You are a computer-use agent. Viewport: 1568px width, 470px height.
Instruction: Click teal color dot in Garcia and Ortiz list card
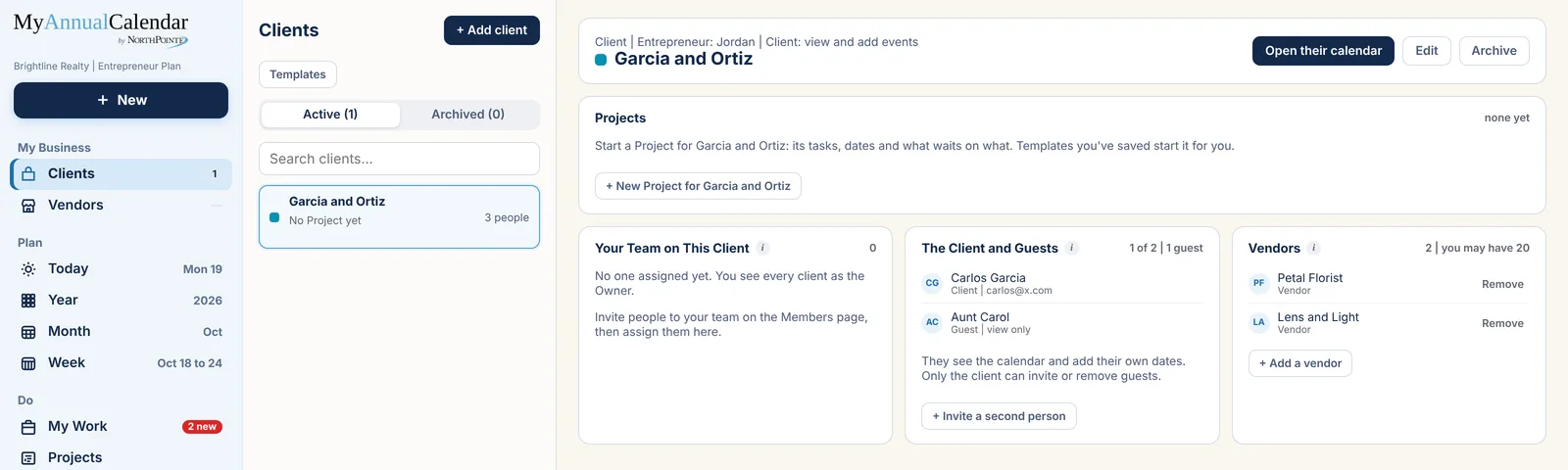point(274,217)
